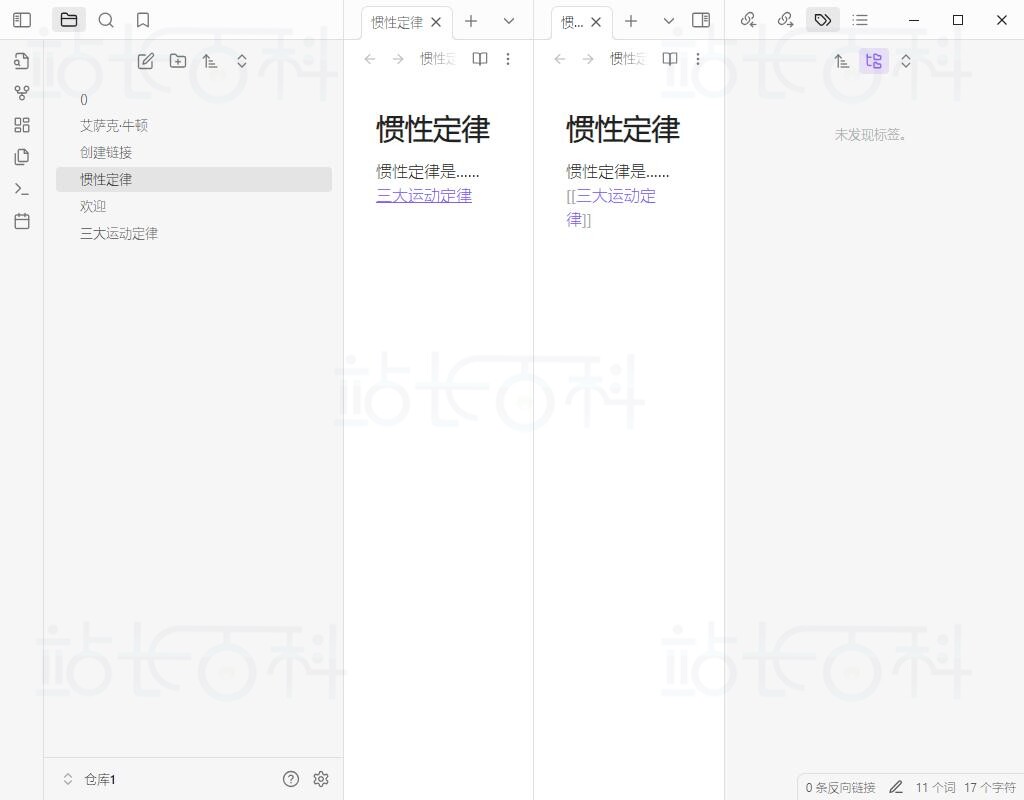Open the 艾萨克·牛顿 note in file list
1024x800 pixels.
tap(114, 126)
